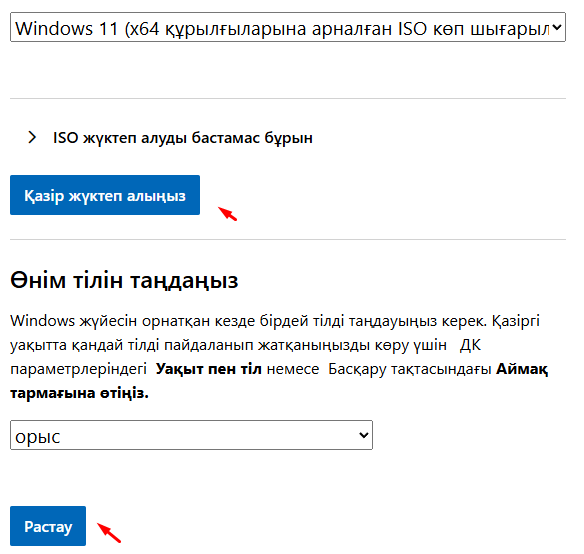The width and height of the screenshot is (584, 554).
Task: Expand 'ISO жүктеп алуды бастамас бұрын' section
Action: point(182,138)
